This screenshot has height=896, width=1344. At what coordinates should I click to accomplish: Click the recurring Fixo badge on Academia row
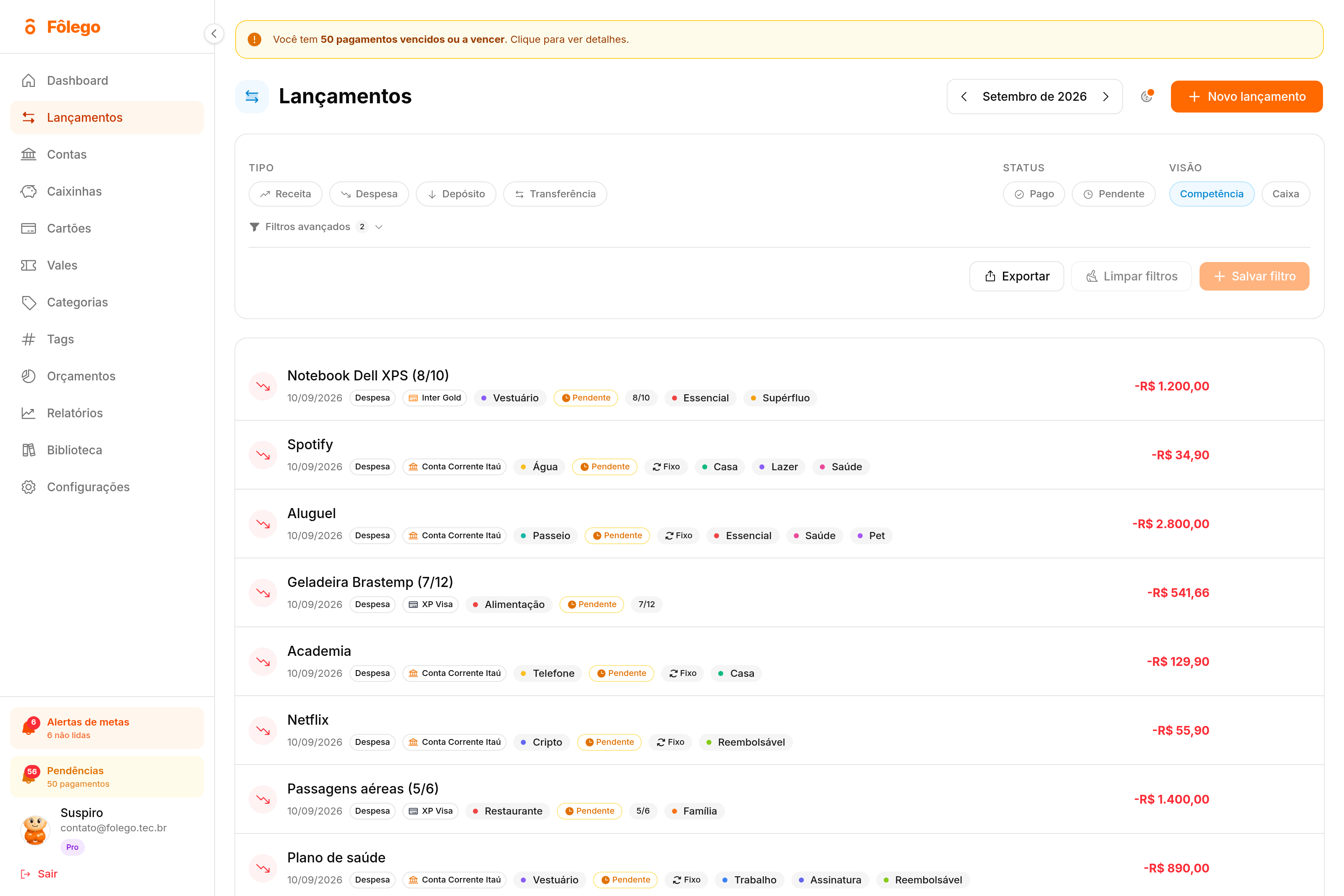(683, 673)
